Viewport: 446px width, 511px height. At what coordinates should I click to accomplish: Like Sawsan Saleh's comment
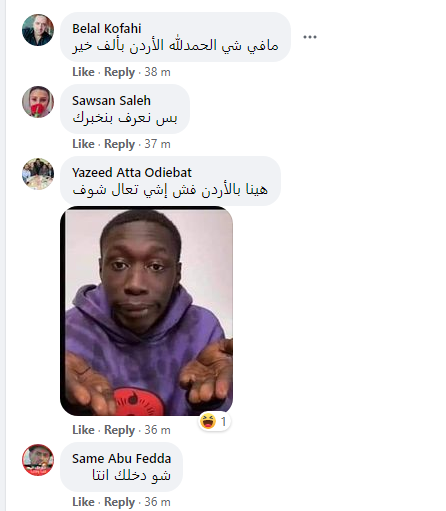(x=83, y=144)
